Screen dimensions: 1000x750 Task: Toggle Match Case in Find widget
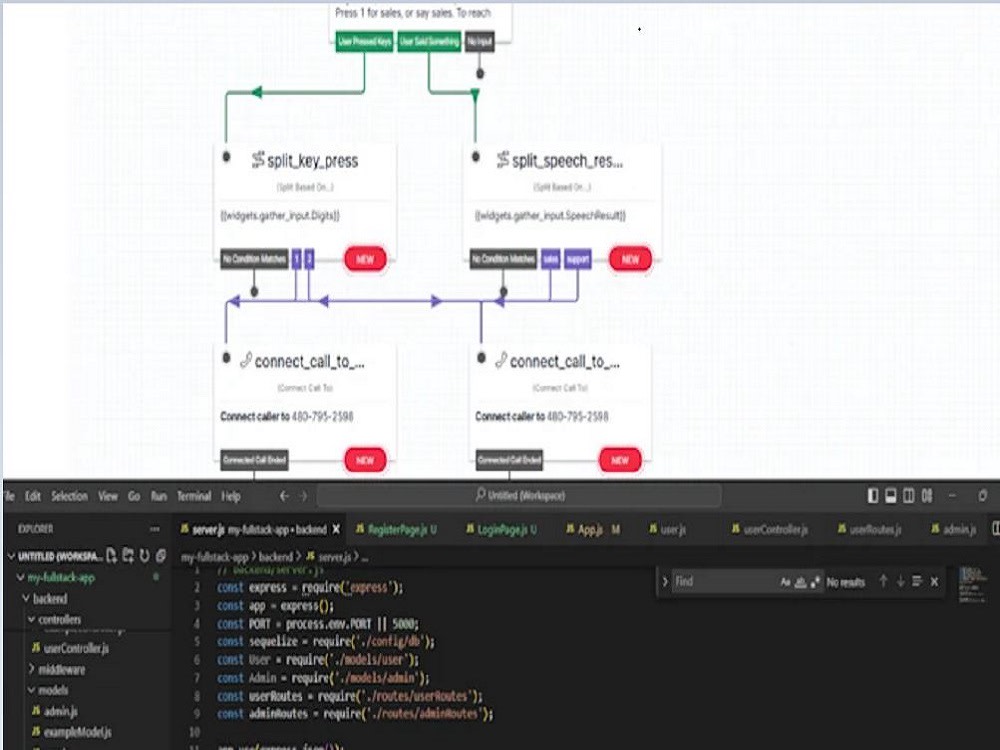coord(785,582)
